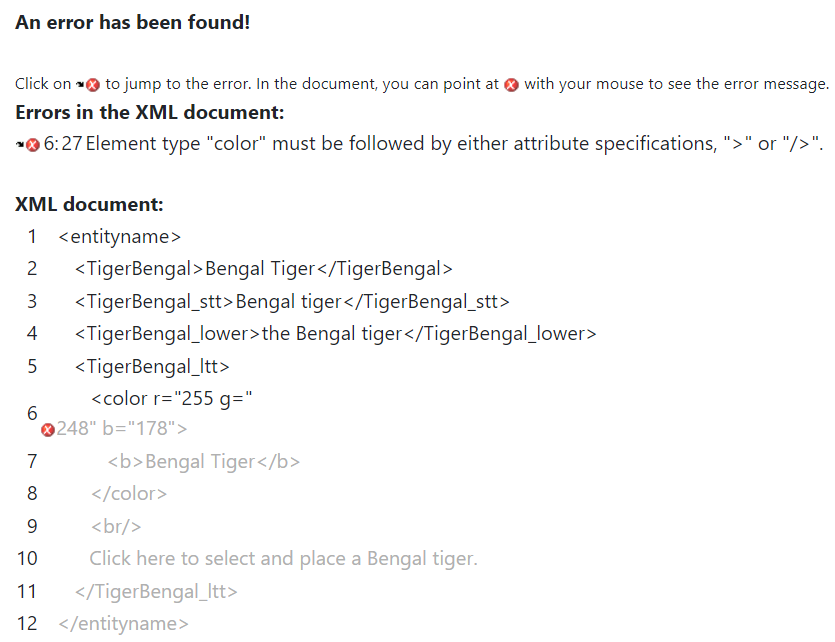Click the 6:27 error position

point(62,144)
